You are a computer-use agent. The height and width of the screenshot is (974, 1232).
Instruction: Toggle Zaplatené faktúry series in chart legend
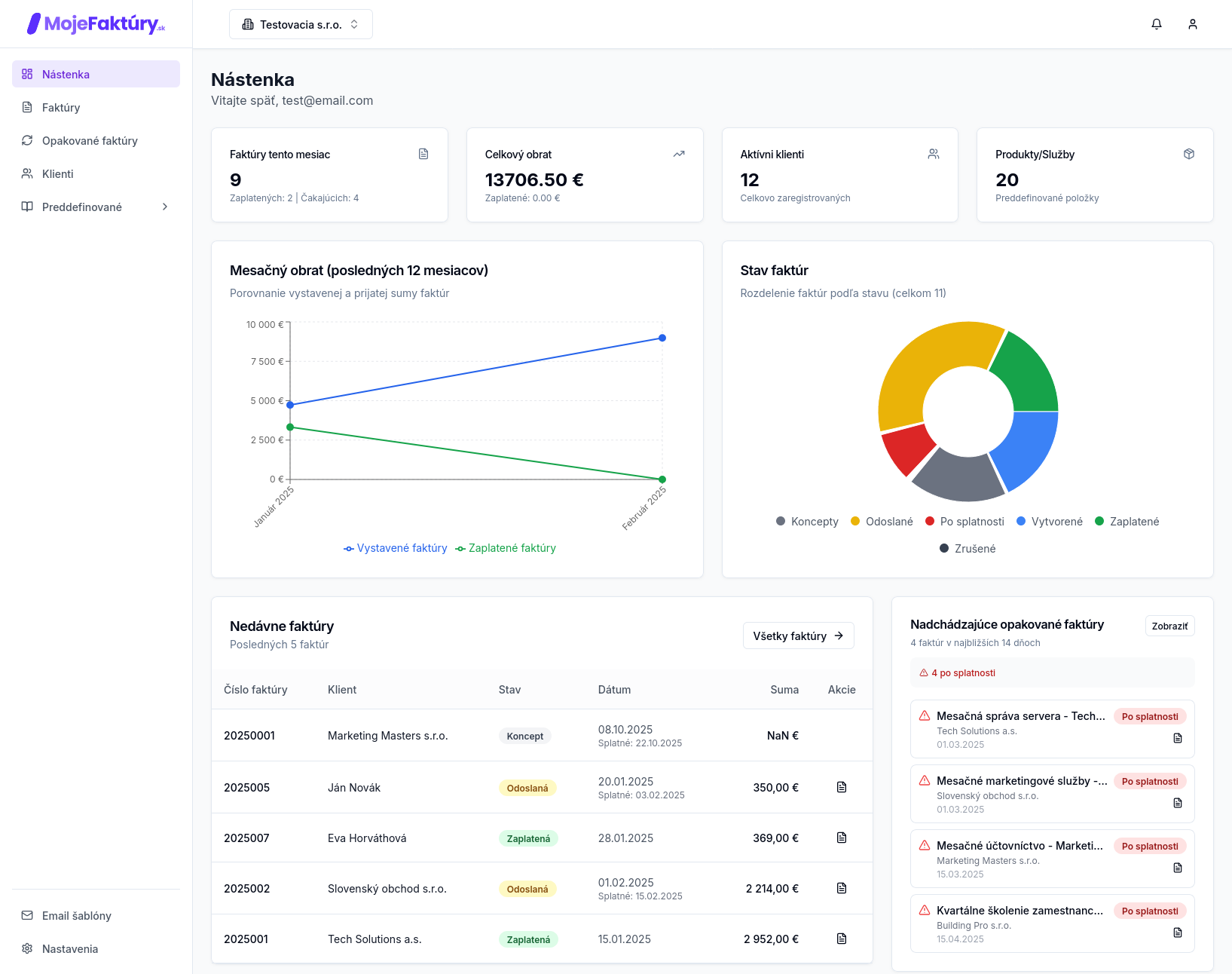coord(506,548)
